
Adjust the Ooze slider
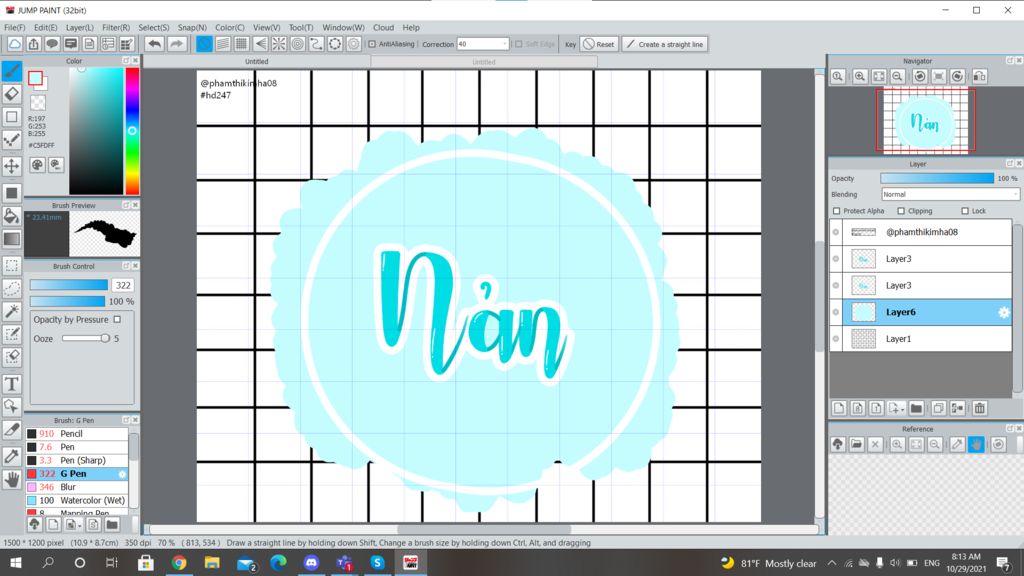tap(86, 338)
